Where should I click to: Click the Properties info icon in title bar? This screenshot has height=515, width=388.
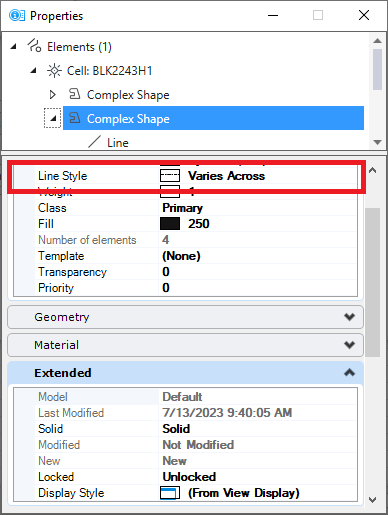[17, 15]
